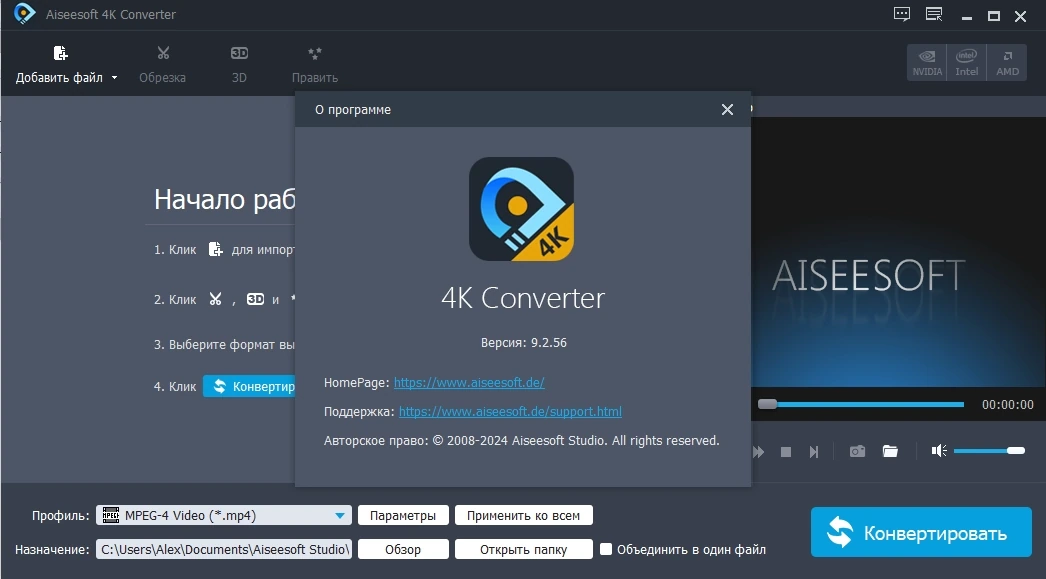Open the Править enhance tool
The height and width of the screenshot is (579, 1046).
point(314,65)
